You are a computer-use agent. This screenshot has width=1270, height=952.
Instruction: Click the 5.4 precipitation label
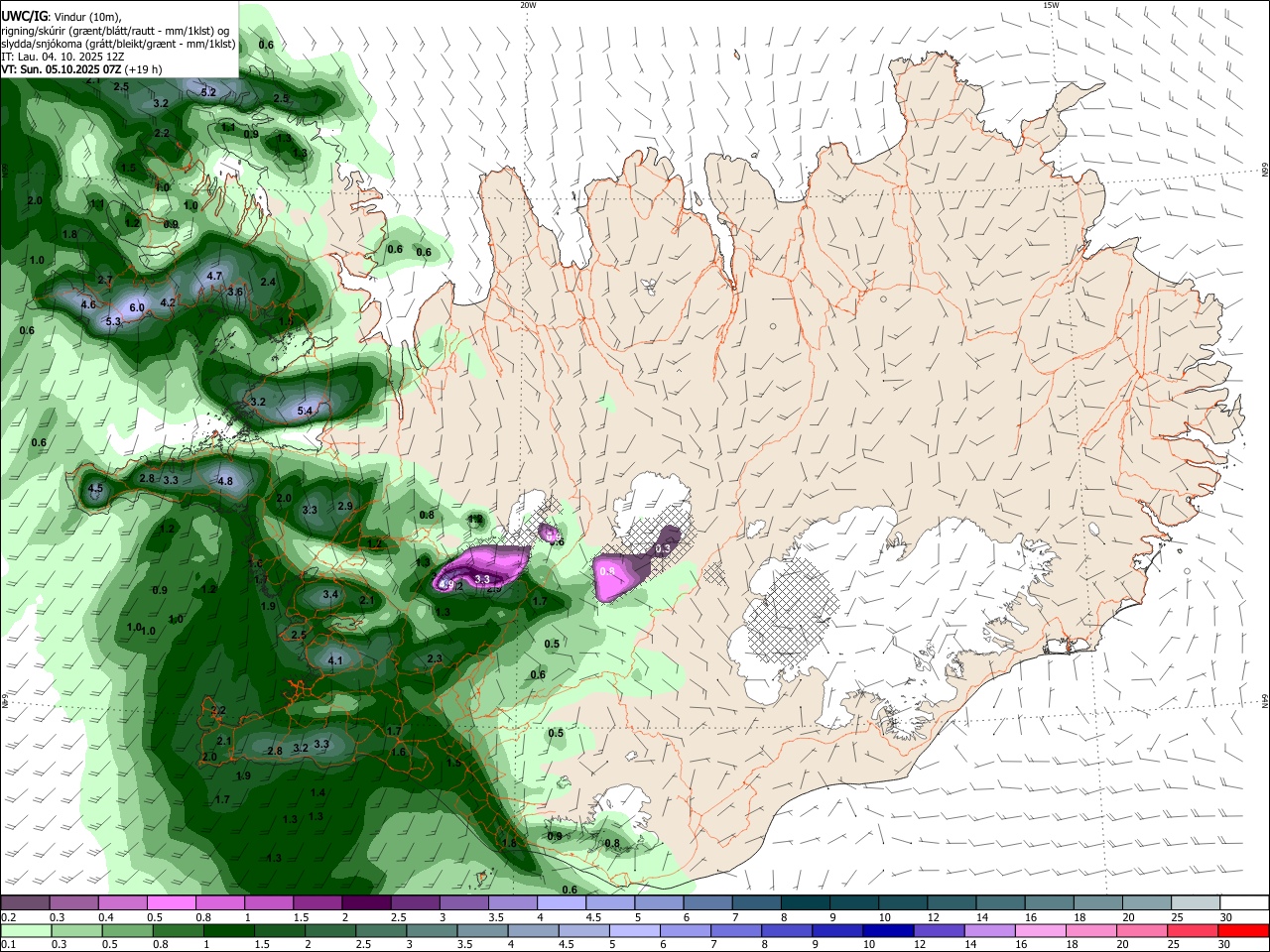tap(306, 411)
